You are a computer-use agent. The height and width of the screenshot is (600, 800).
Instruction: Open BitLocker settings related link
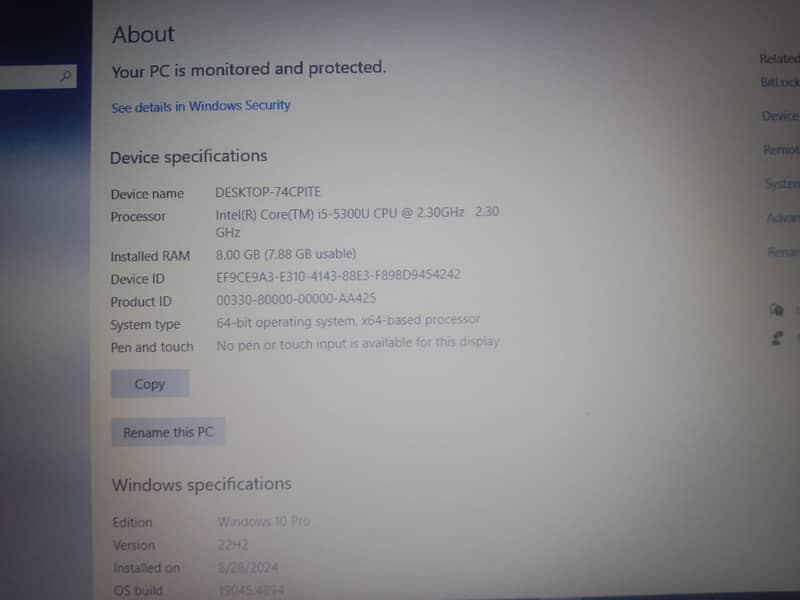780,83
